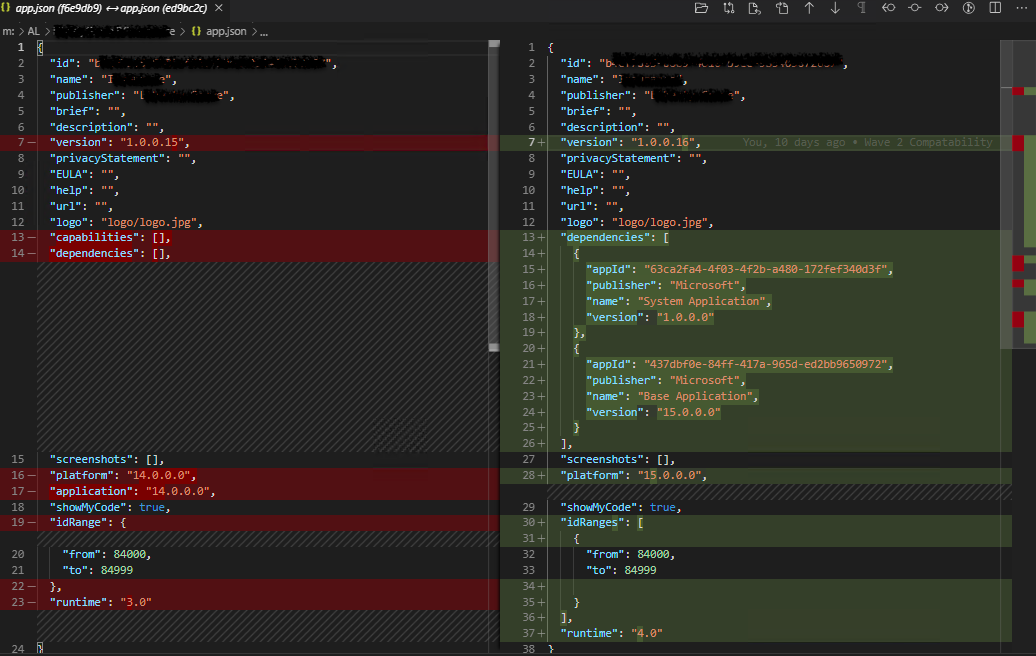Click the appId starting with 63ca2fa4
The height and width of the screenshot is (656, 1036).
[x=768, y=269]
